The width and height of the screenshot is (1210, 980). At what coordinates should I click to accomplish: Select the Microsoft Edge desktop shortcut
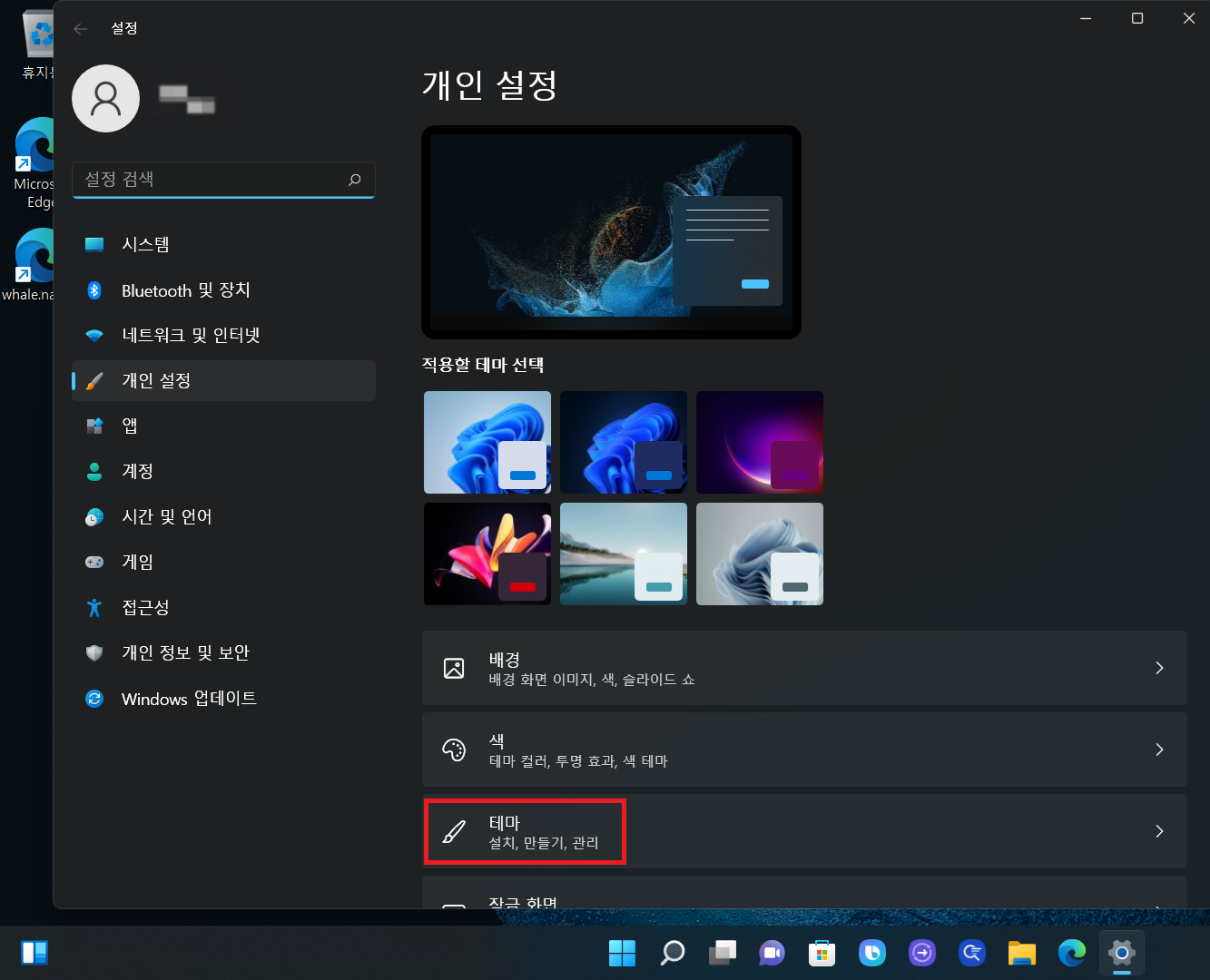(x=34, y=164)
